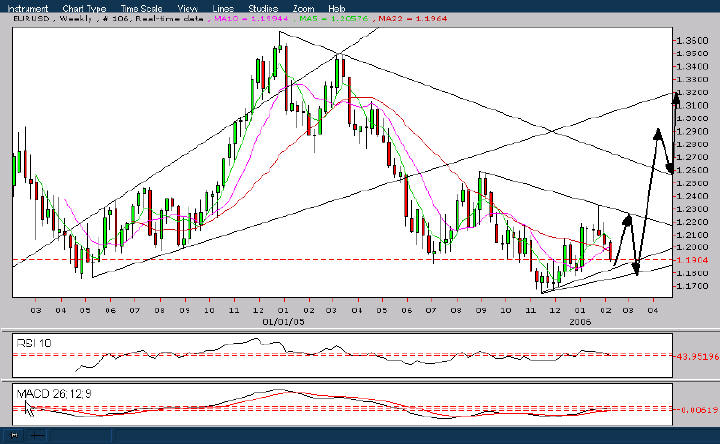The image size is (720, 444).
Task: Open the Help menu
Action: coord(337,8)
